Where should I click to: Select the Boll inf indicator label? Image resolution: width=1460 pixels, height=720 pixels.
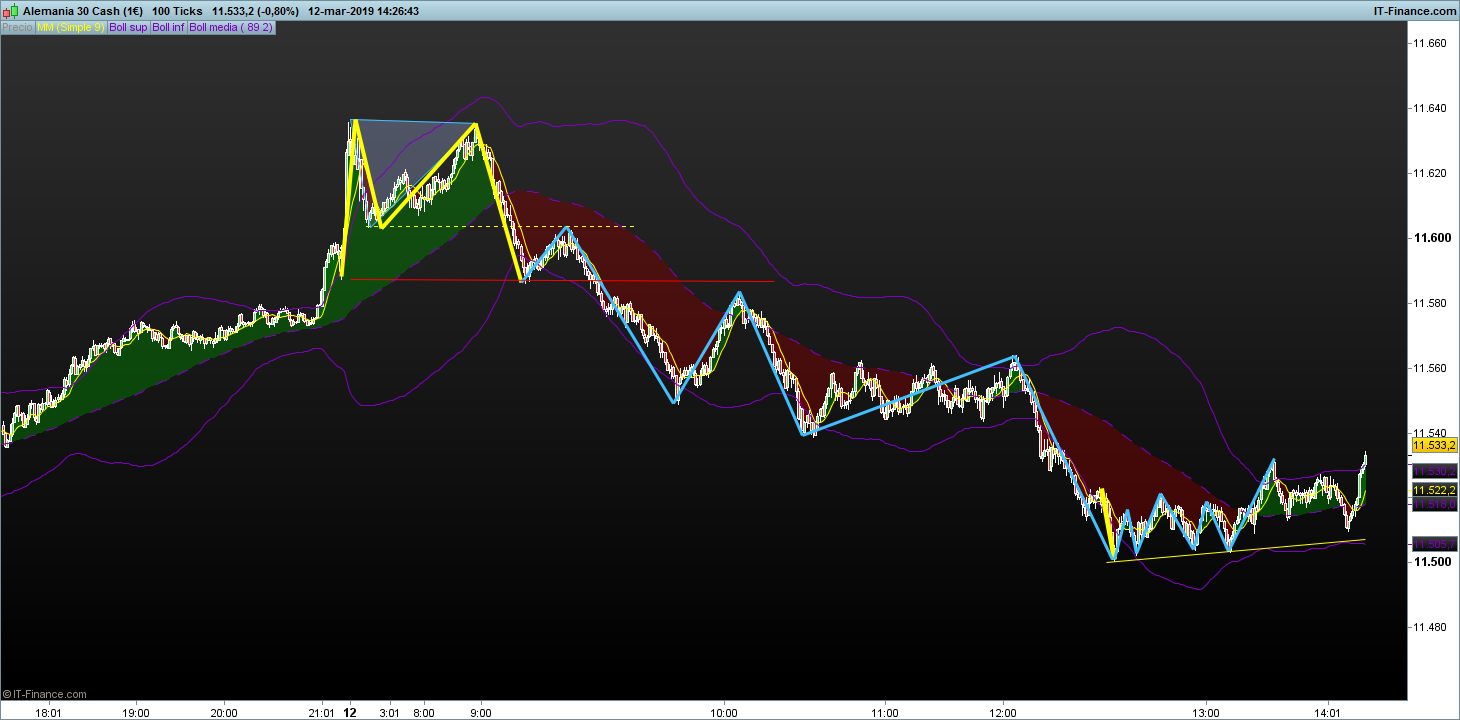tap(168, 27)
